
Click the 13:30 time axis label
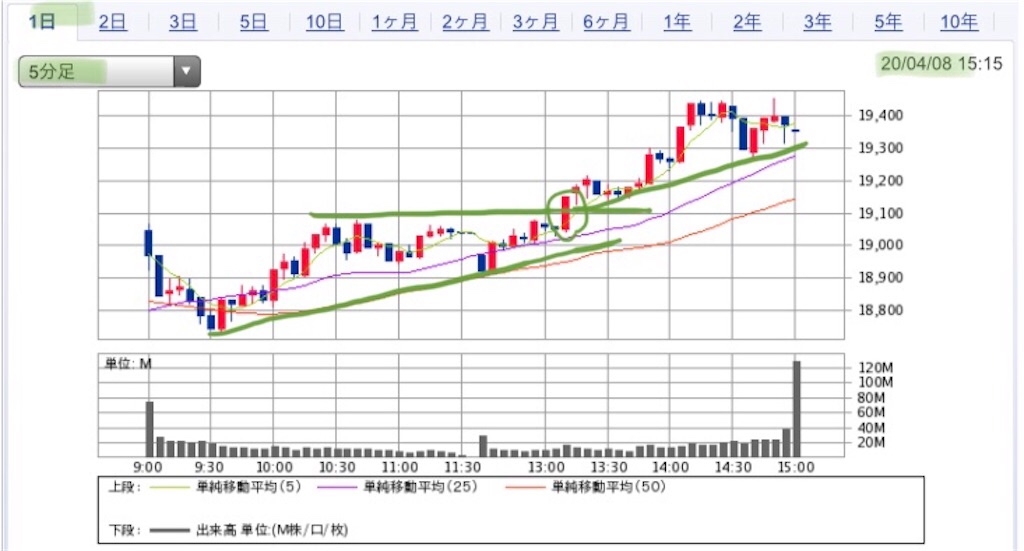coord(609,467)
